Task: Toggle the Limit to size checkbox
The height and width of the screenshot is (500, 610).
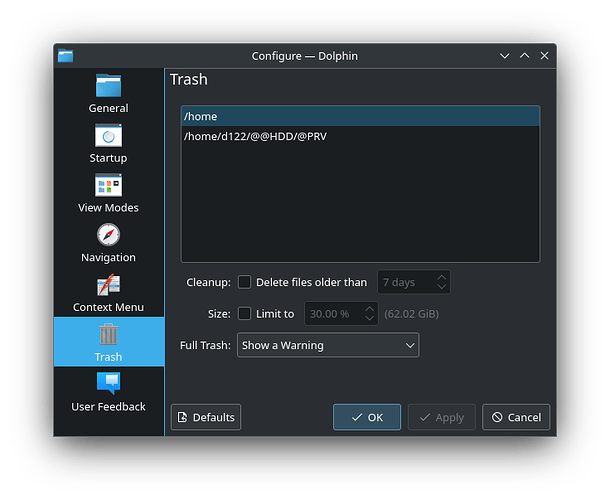Action: point(244,314)
